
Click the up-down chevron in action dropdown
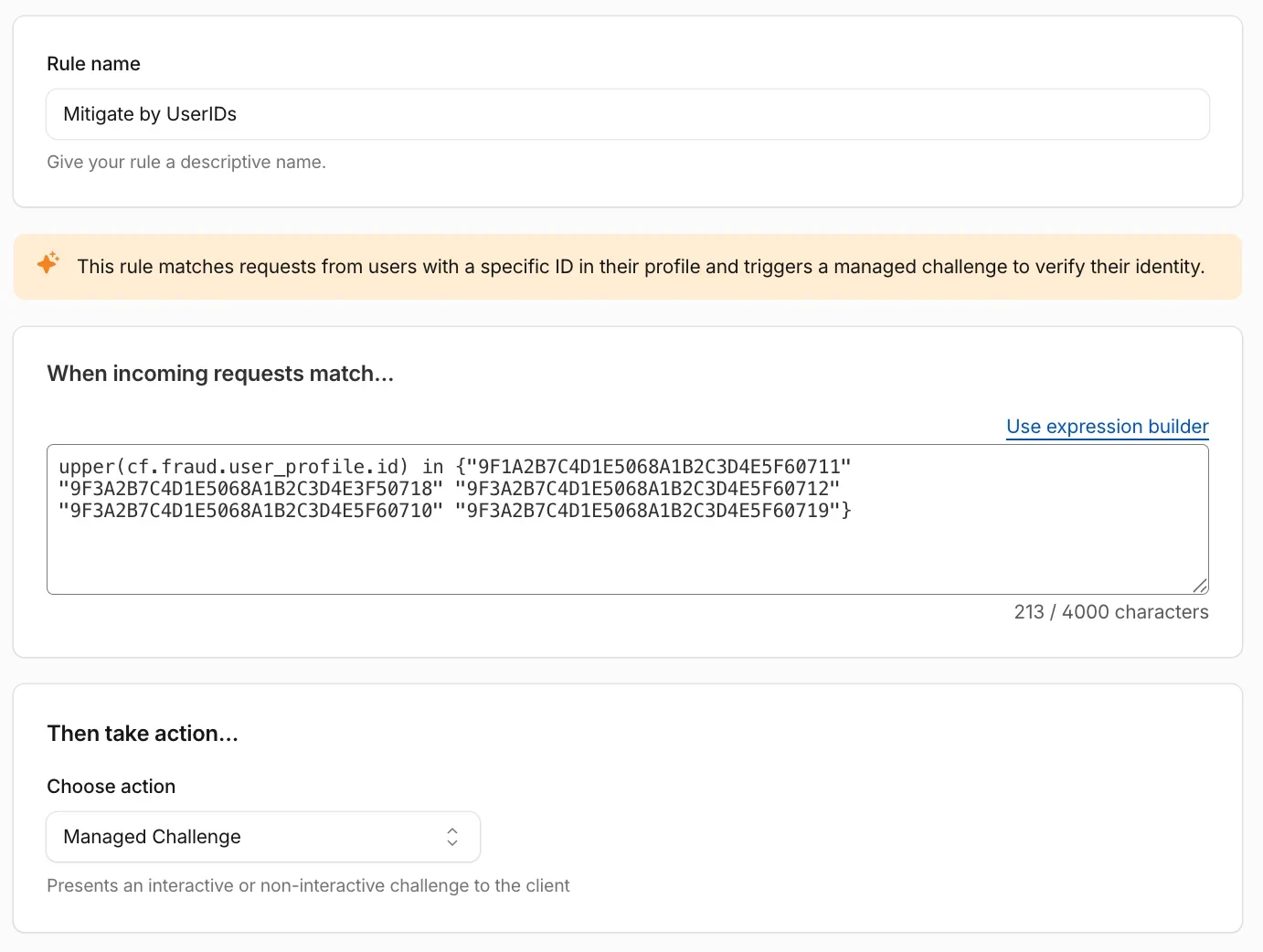coord(452,837)
